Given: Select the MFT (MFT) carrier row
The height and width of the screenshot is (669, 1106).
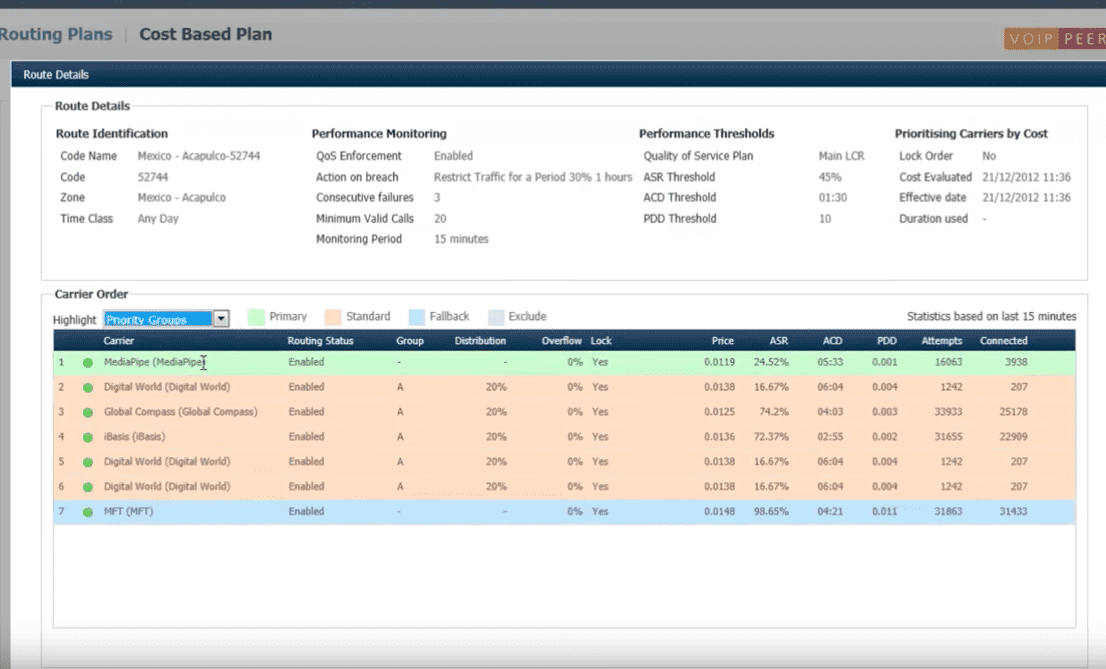Looking at the screenshot, I should (x=129, y=512).
